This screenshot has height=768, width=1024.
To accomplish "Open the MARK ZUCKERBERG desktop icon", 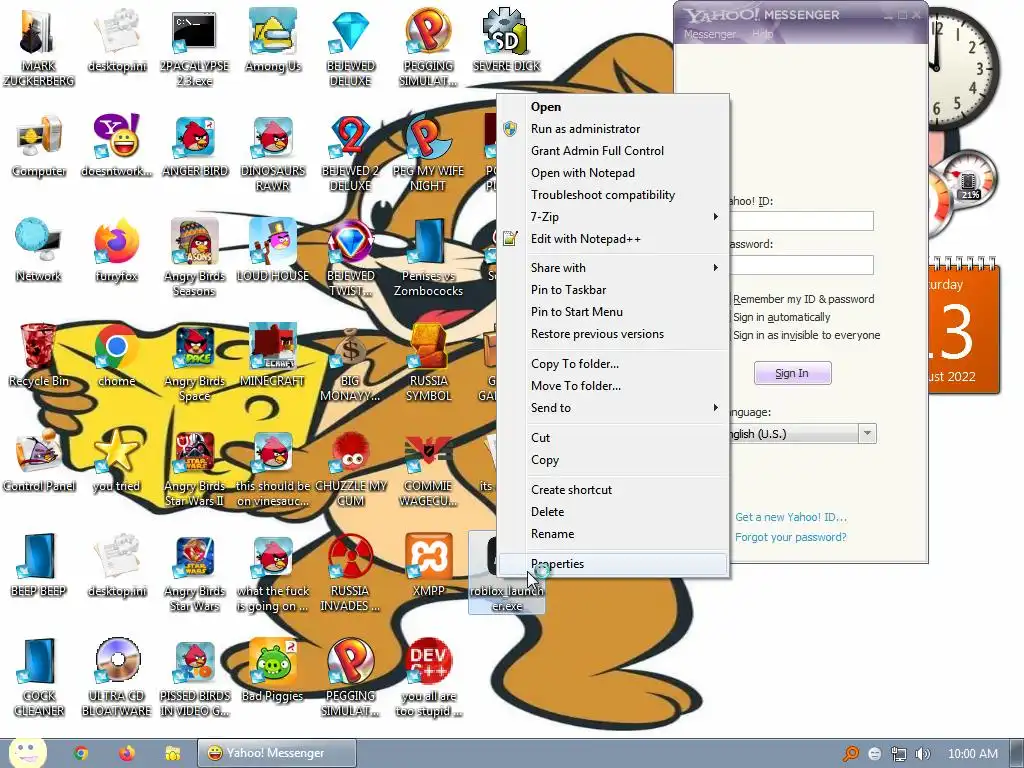I will point(38,33).
